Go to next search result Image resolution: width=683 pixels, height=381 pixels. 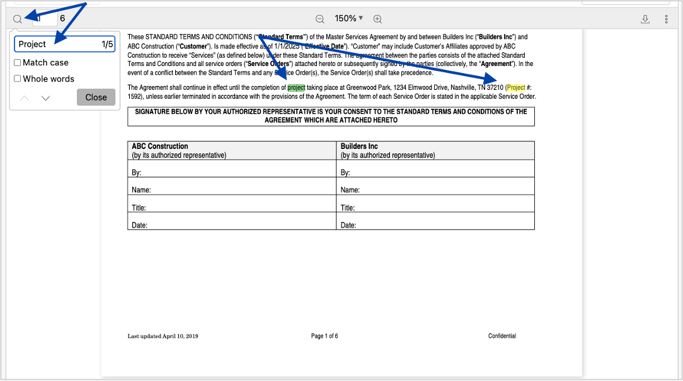point(45,98)
